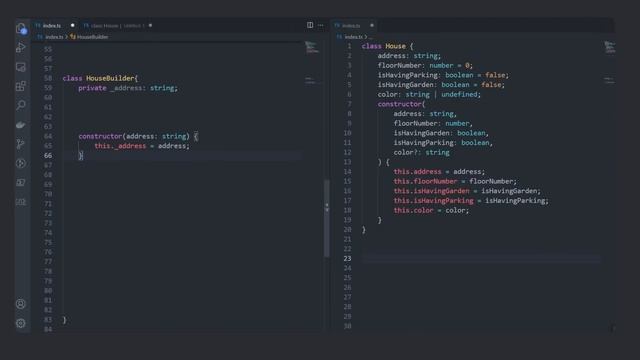Open the Accounts icon in activity bar

pyautogui.click(x=21, y=304)
